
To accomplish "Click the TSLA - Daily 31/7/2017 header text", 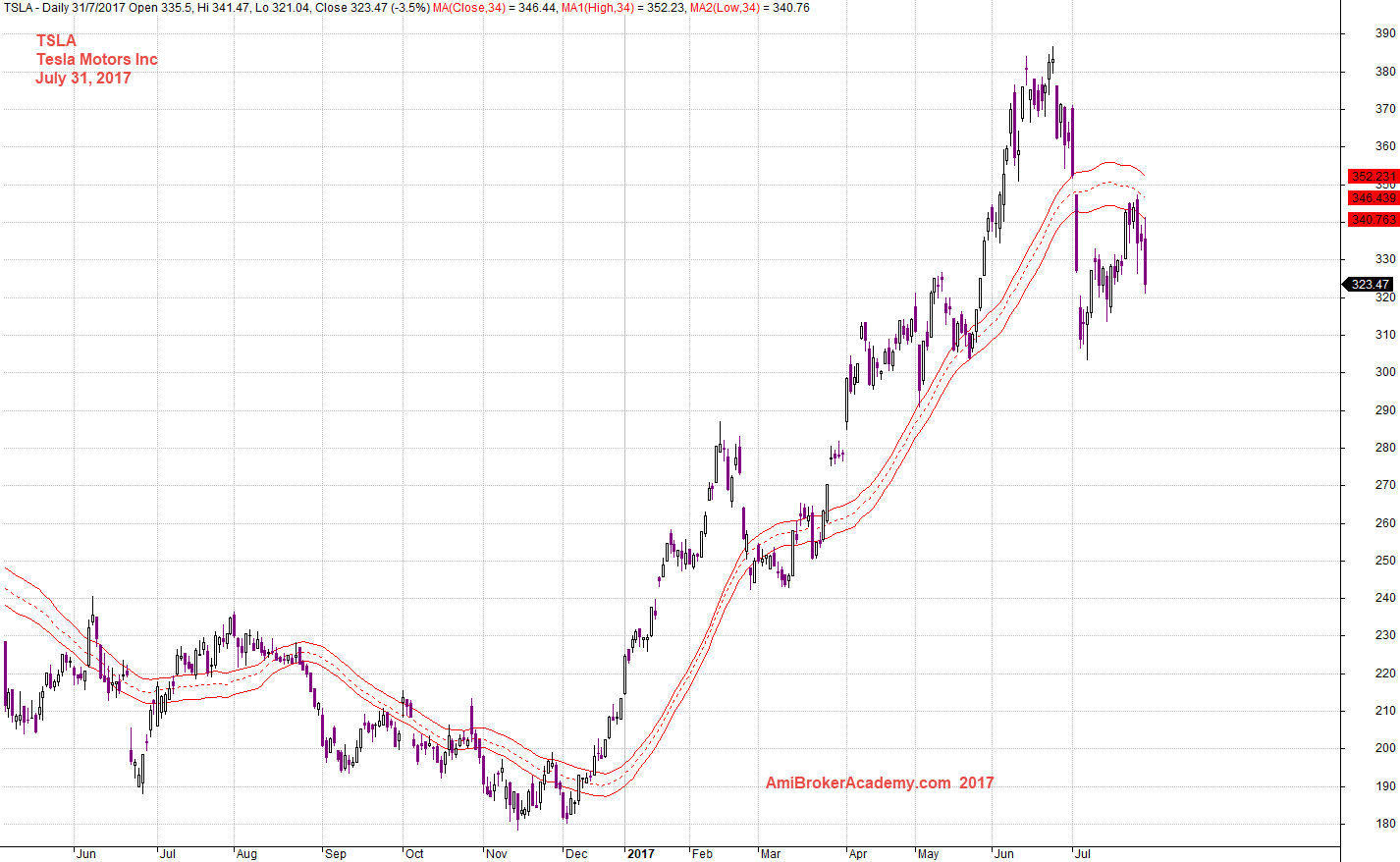I will [x=64, y=8].
